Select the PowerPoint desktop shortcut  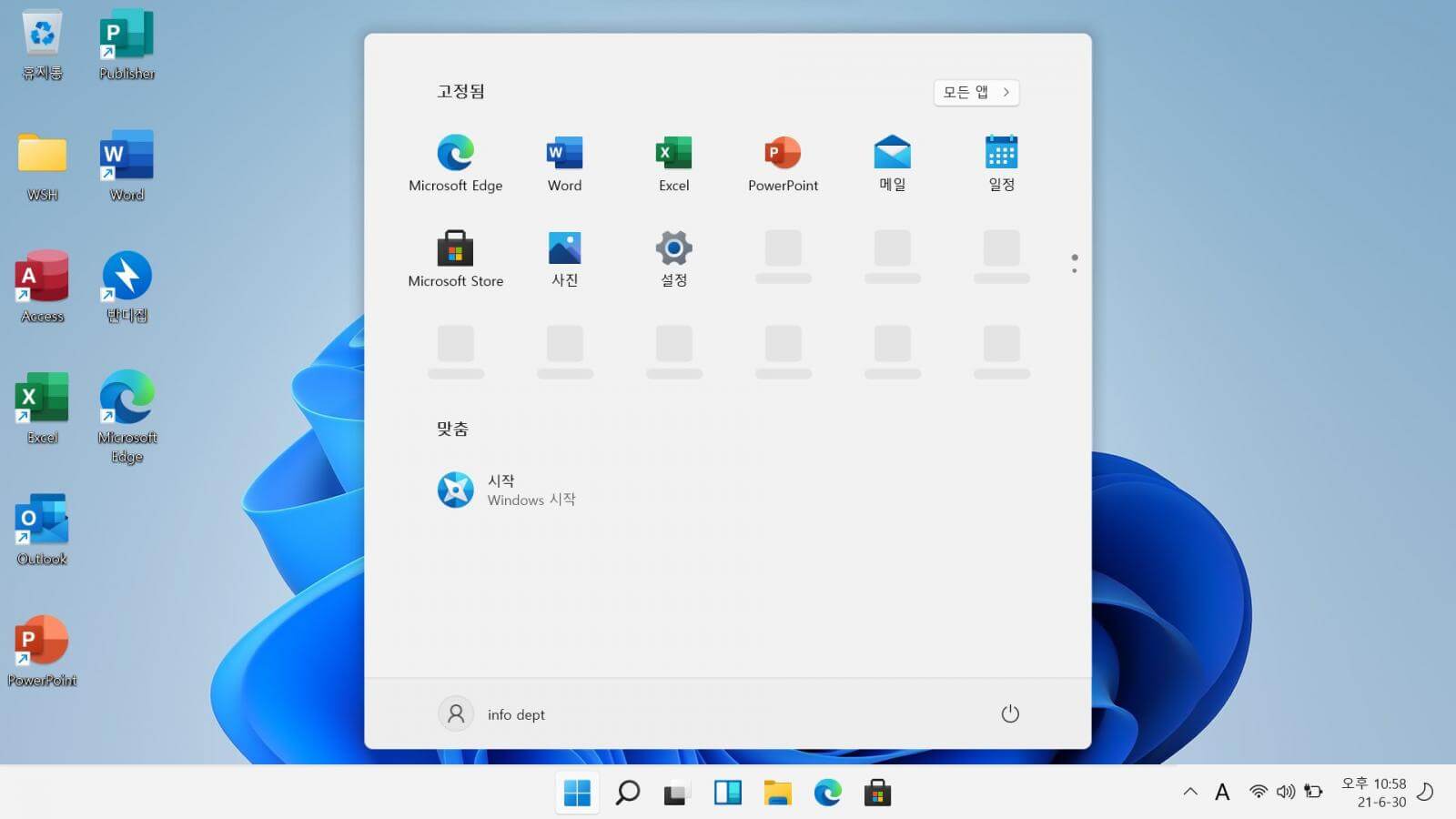tap(42, 651)
